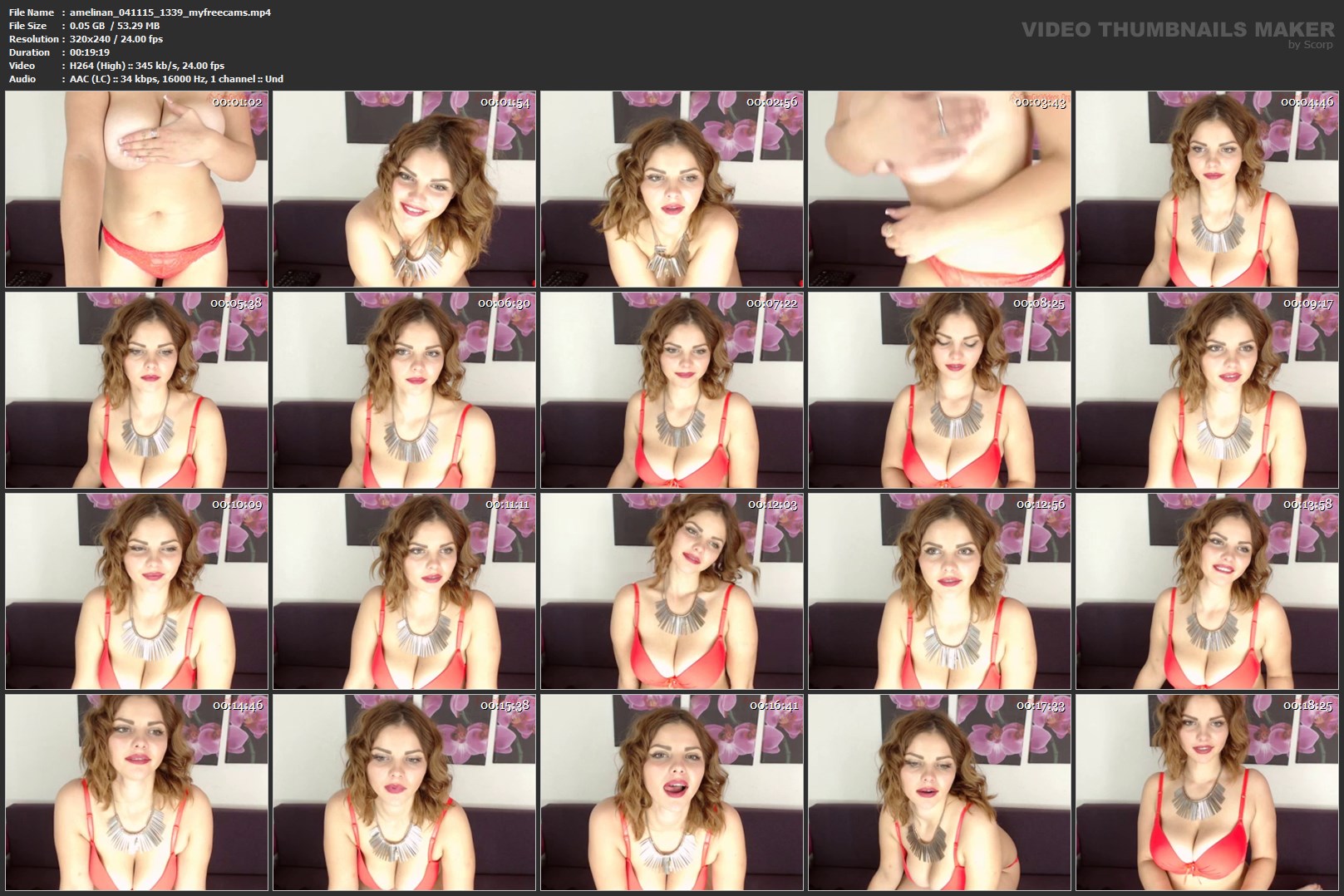Click the thumbnail at 00:13:58
This screenshot has width=1344, height=896.
(1208, 591)
